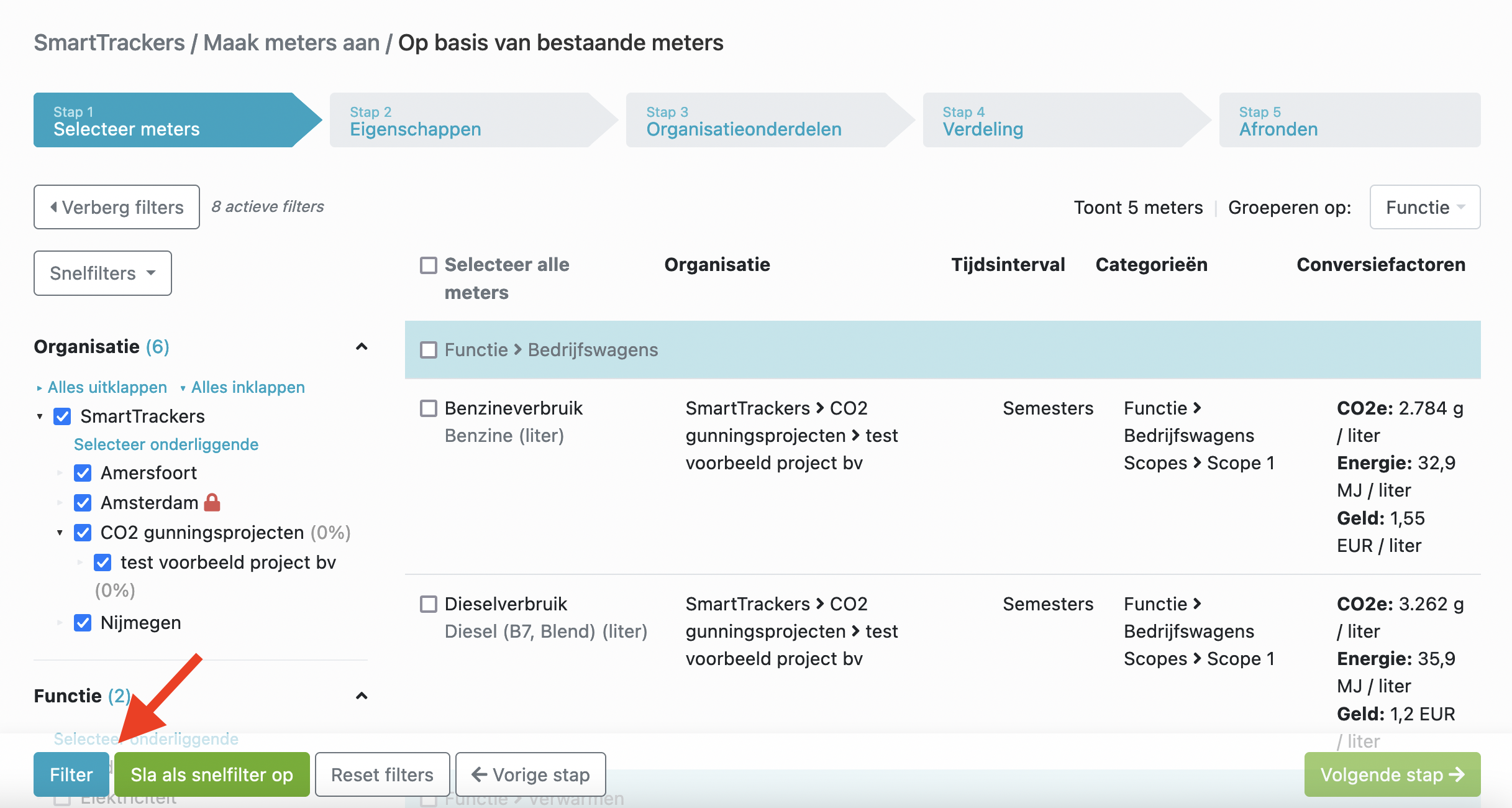Screen dimensions: 1512x808
Task: Click the Verberg filters button
Action: click(117, 207)
